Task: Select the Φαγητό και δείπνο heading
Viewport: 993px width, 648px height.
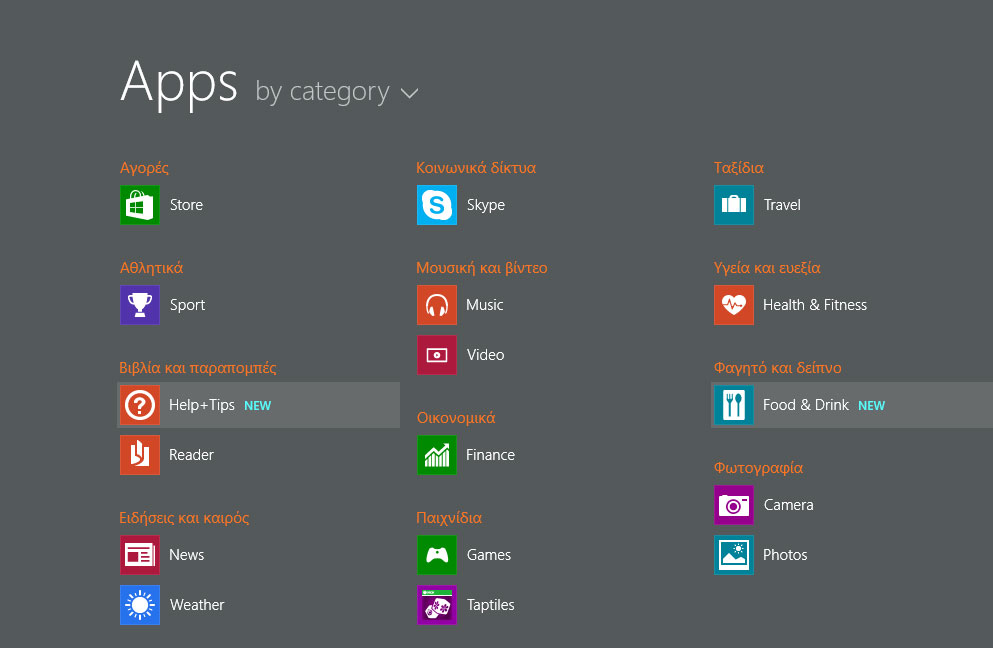Action: click(778, 367)
